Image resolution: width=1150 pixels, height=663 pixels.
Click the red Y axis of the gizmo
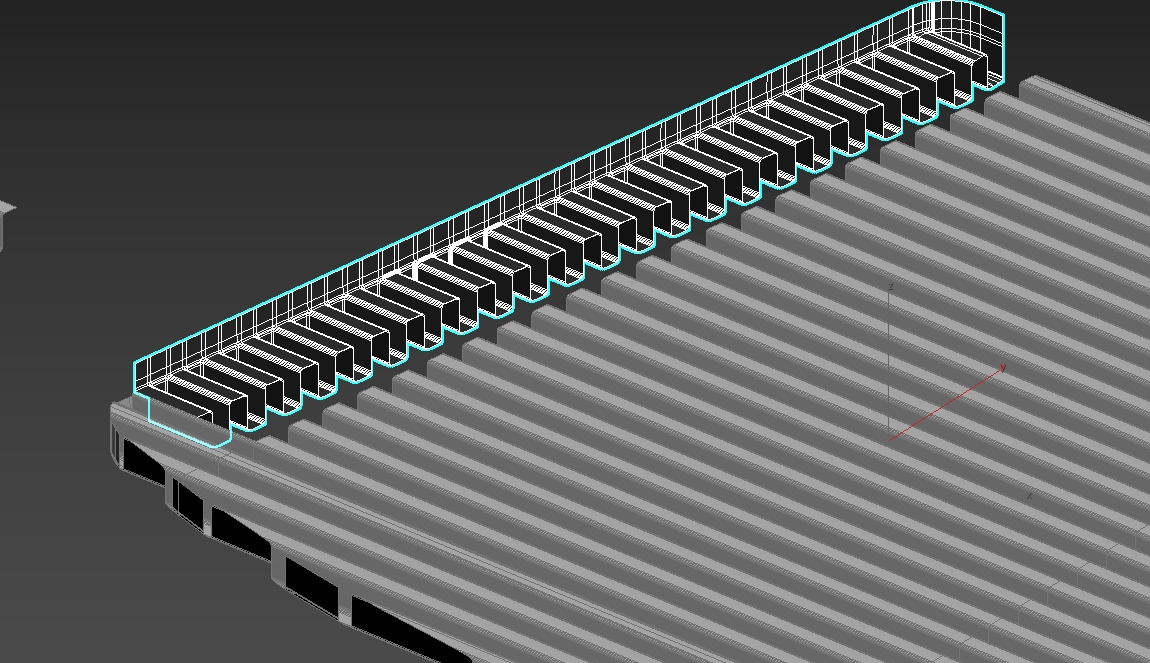(x=945, y=405)
